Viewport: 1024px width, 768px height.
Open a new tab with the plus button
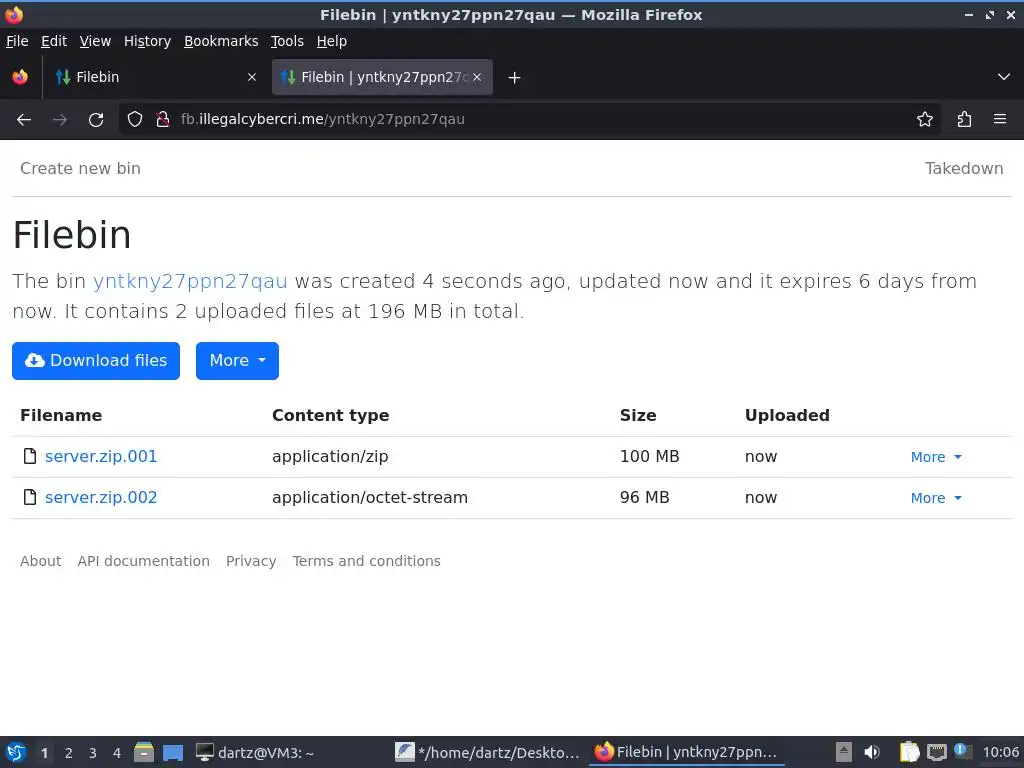click(x=514, y=78)
